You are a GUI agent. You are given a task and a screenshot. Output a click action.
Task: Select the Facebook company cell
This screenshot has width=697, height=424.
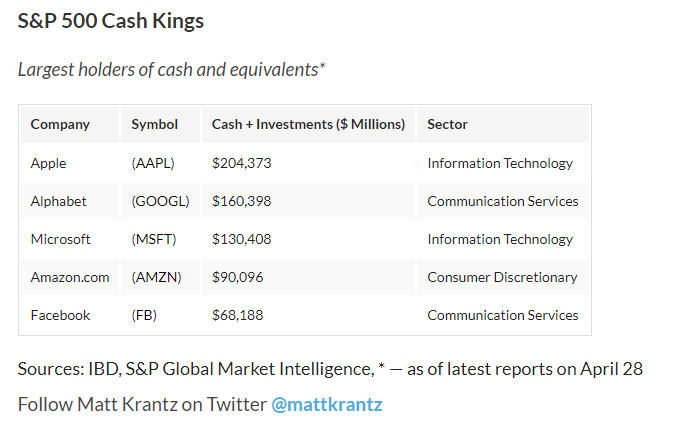click(x=60, y=315)
